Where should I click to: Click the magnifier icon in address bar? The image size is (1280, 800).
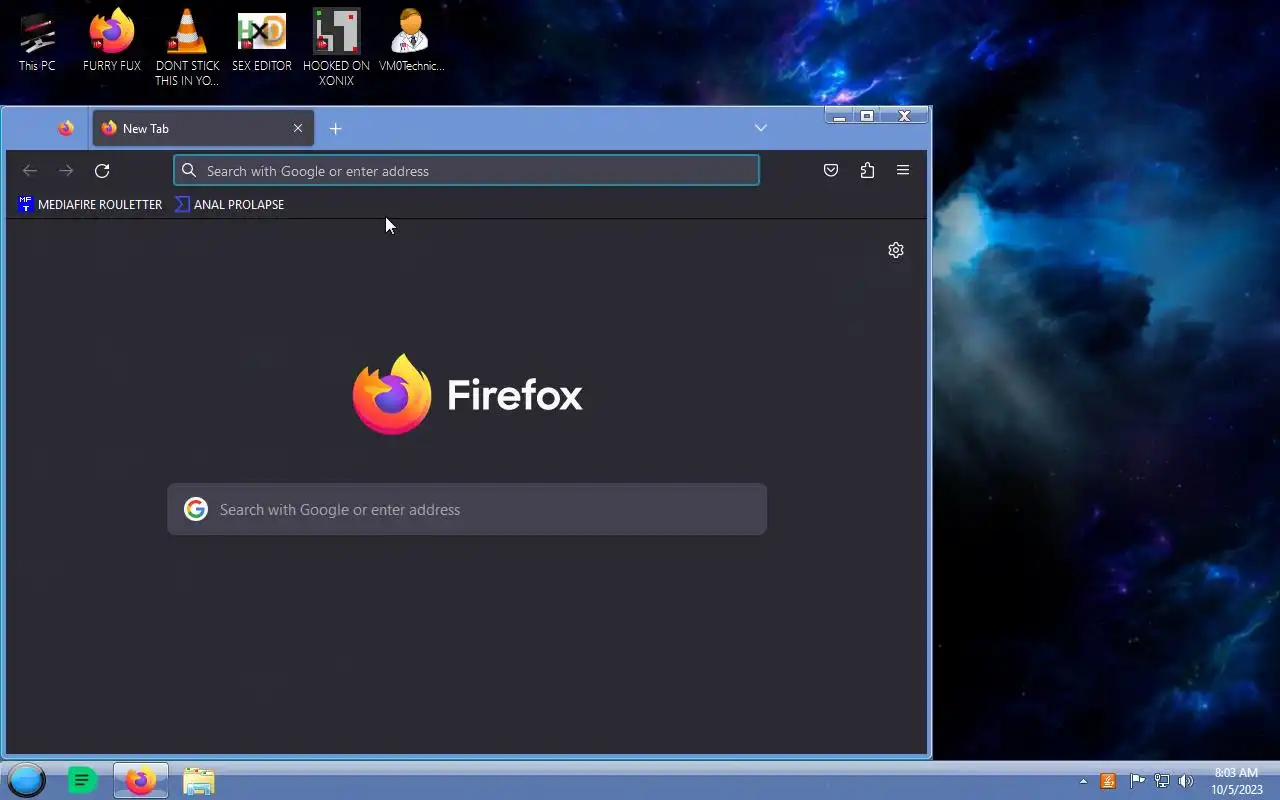pos(189,171)
